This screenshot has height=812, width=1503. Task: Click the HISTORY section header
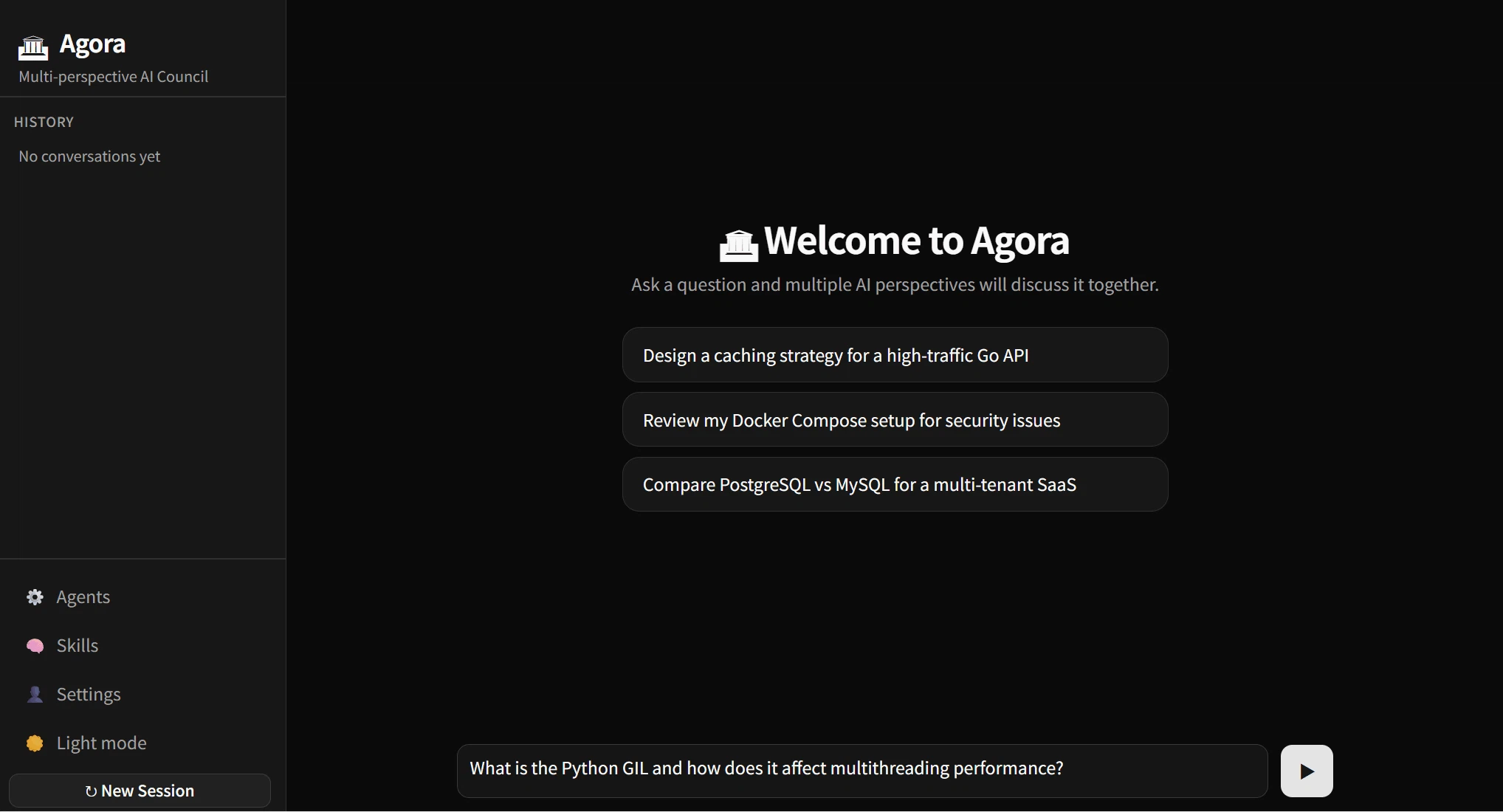[x=44, y=122]
